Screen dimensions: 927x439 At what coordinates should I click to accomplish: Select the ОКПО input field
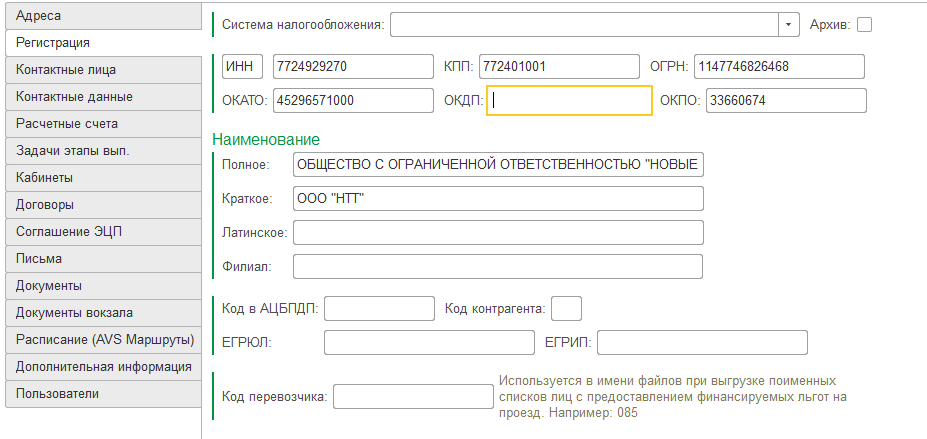point(785,100)
